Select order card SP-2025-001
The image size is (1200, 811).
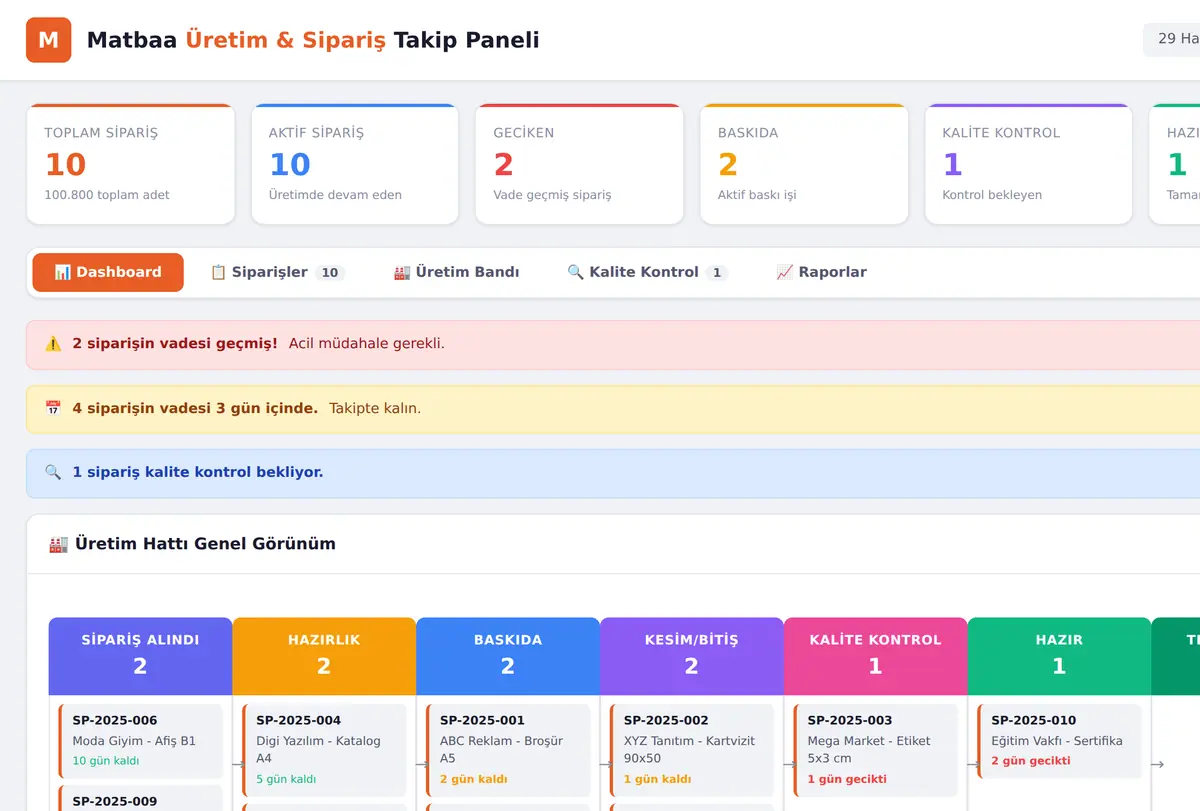pos(508,750)
